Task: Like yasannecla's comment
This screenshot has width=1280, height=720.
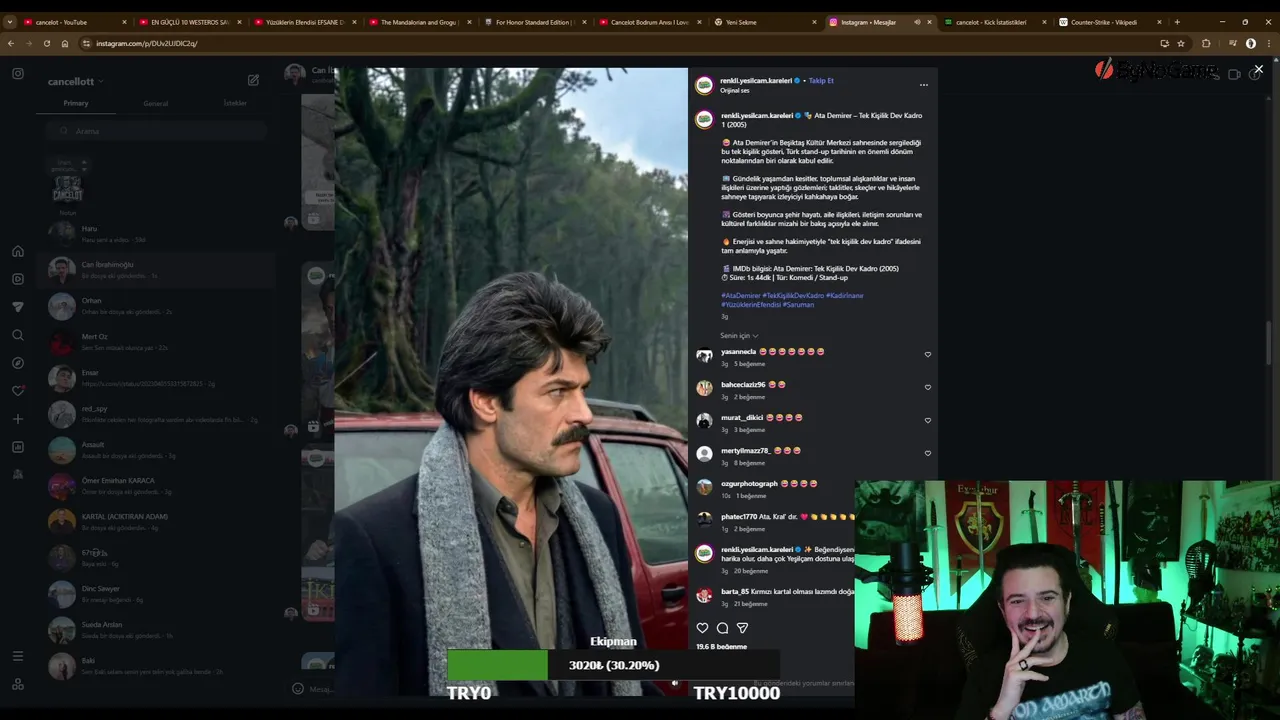Action: (x=927, y=354)
